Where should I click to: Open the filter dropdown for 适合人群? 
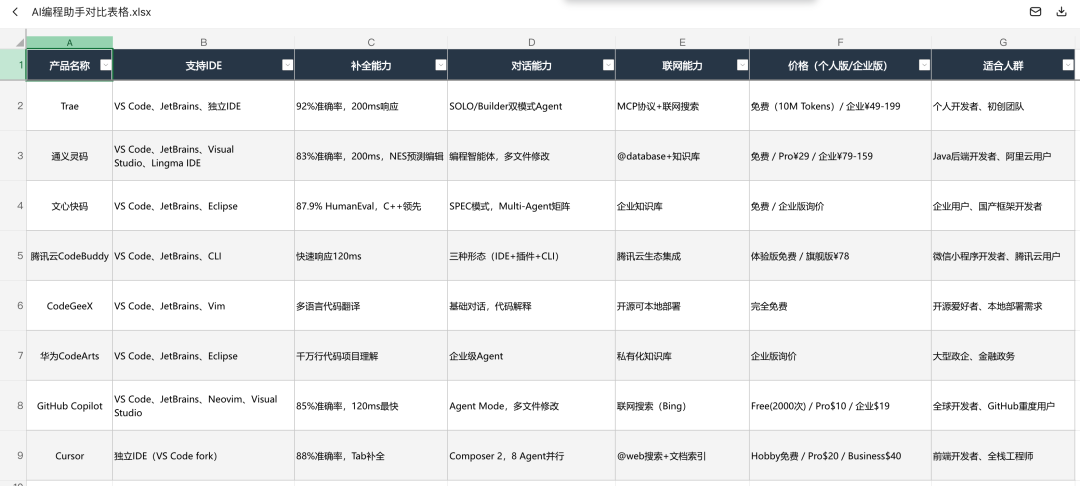pos(1068,65)
